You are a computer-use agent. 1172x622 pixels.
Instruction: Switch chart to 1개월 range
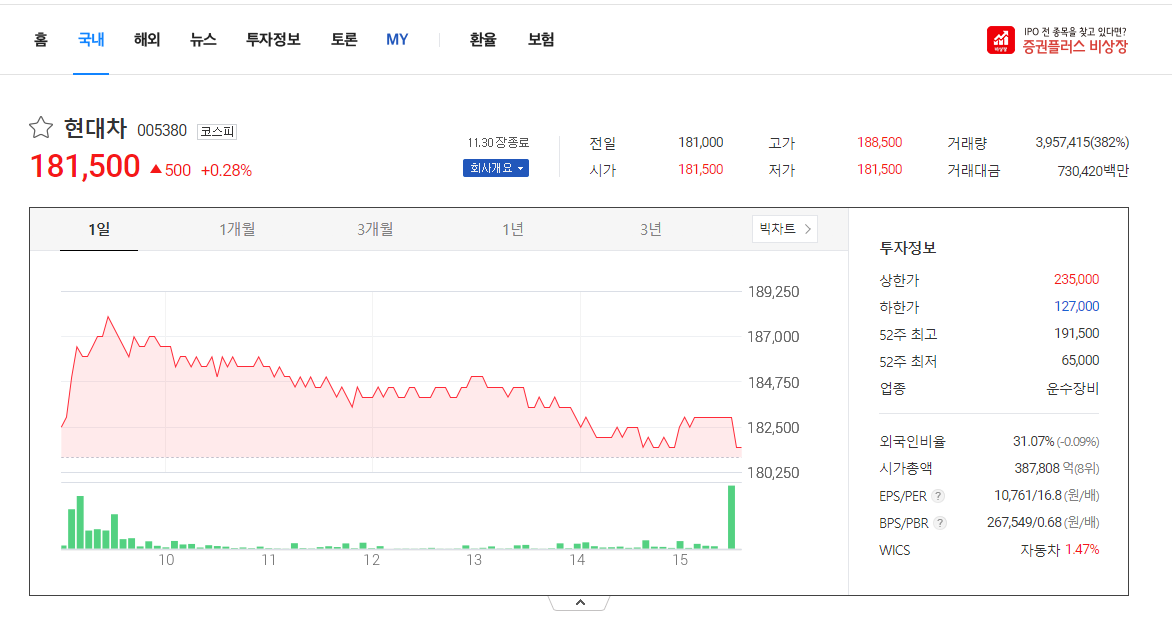click(237, 230)
